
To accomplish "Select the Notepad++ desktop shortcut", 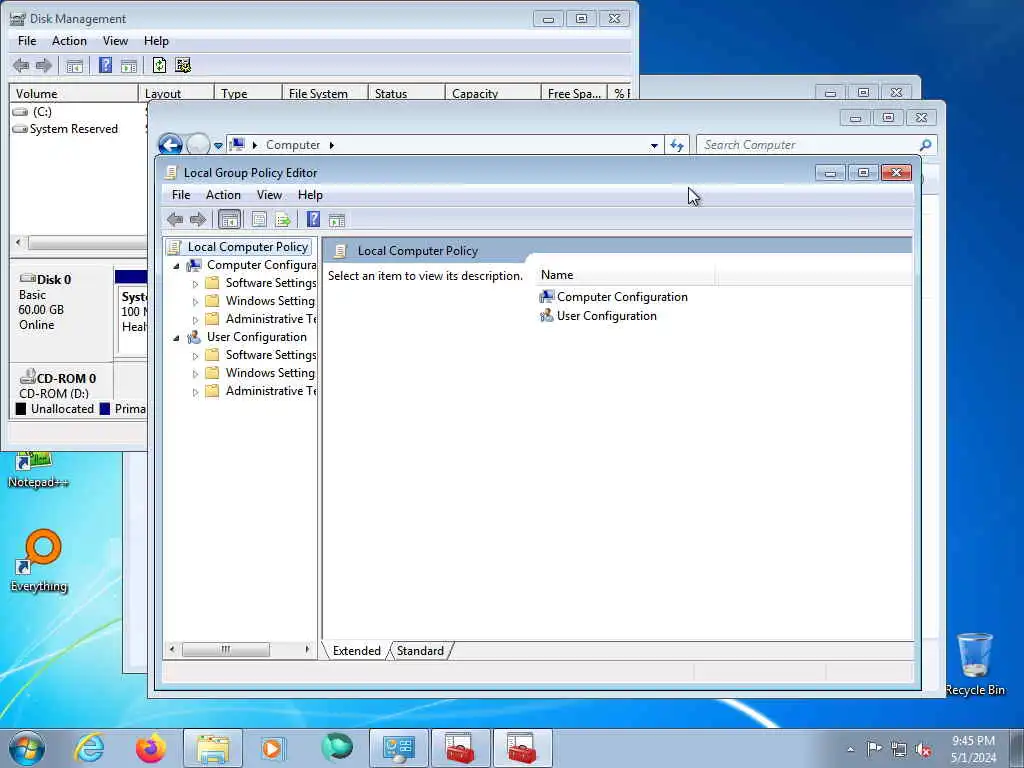I will pyautogui.click(x=38, y=470).
